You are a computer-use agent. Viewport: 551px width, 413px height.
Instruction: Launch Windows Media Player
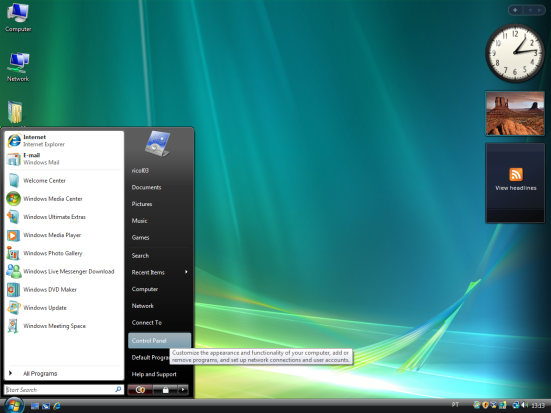click(x=64, y=235)
